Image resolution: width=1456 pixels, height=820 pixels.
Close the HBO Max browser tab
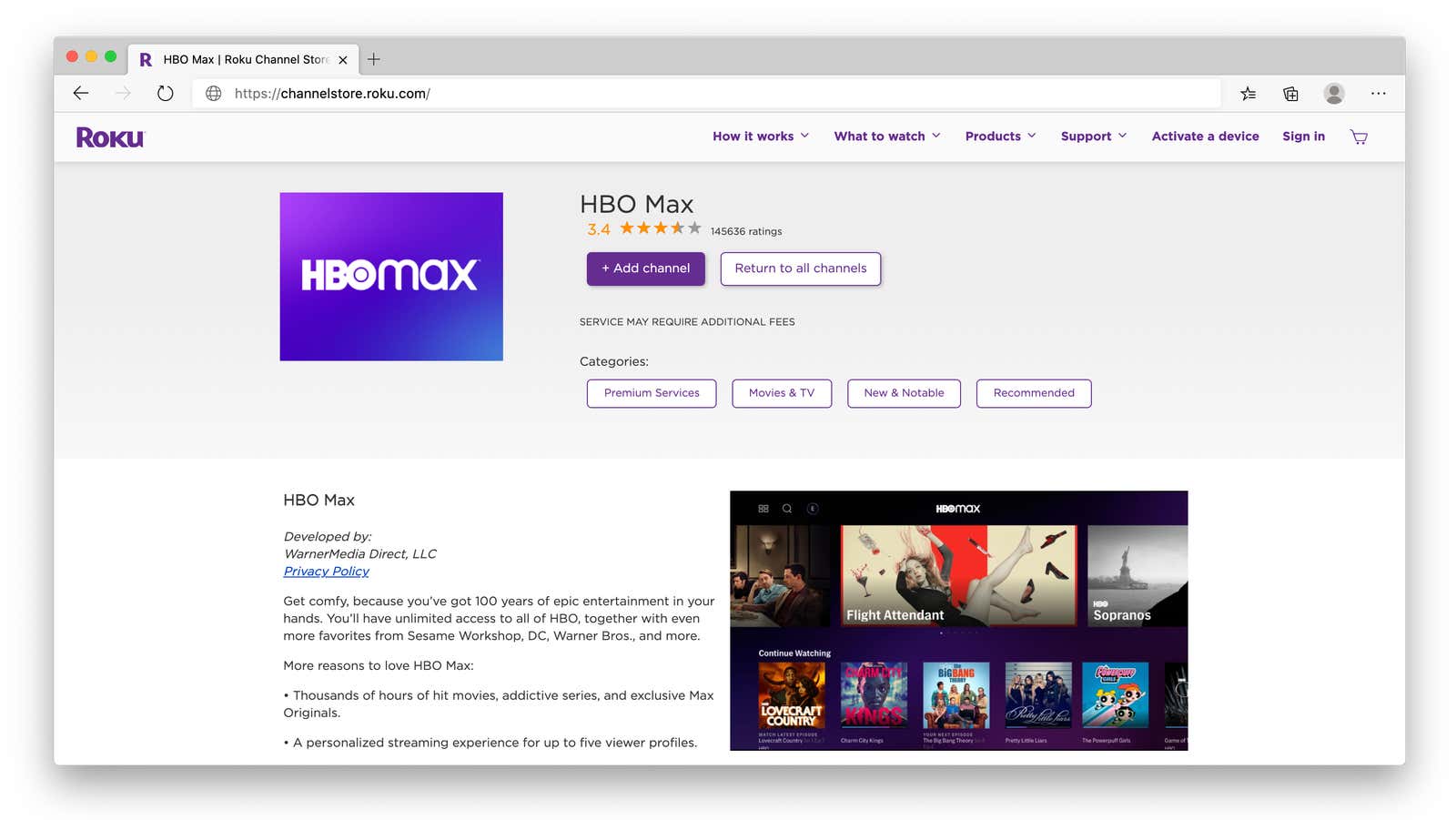[x=343, y=60]
